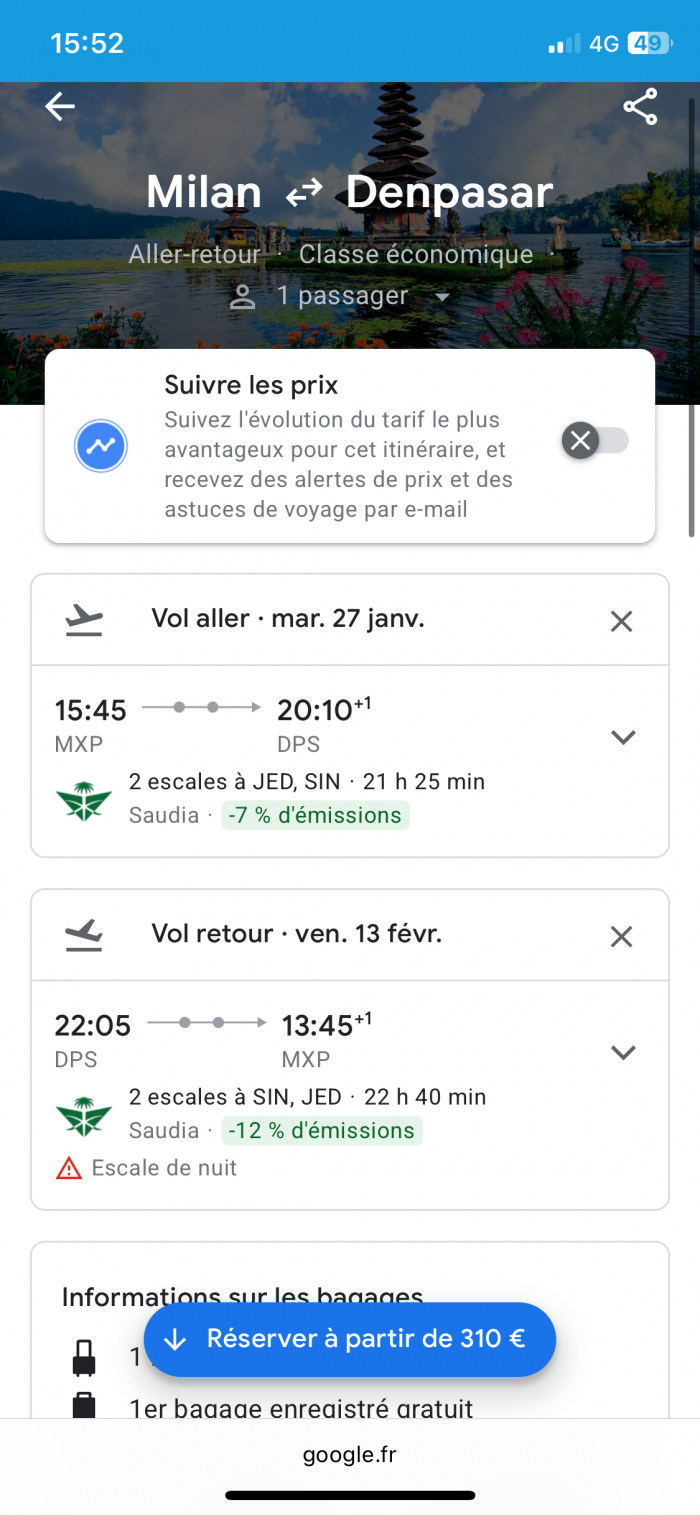Select the Classe économique option

coord(416,255)
